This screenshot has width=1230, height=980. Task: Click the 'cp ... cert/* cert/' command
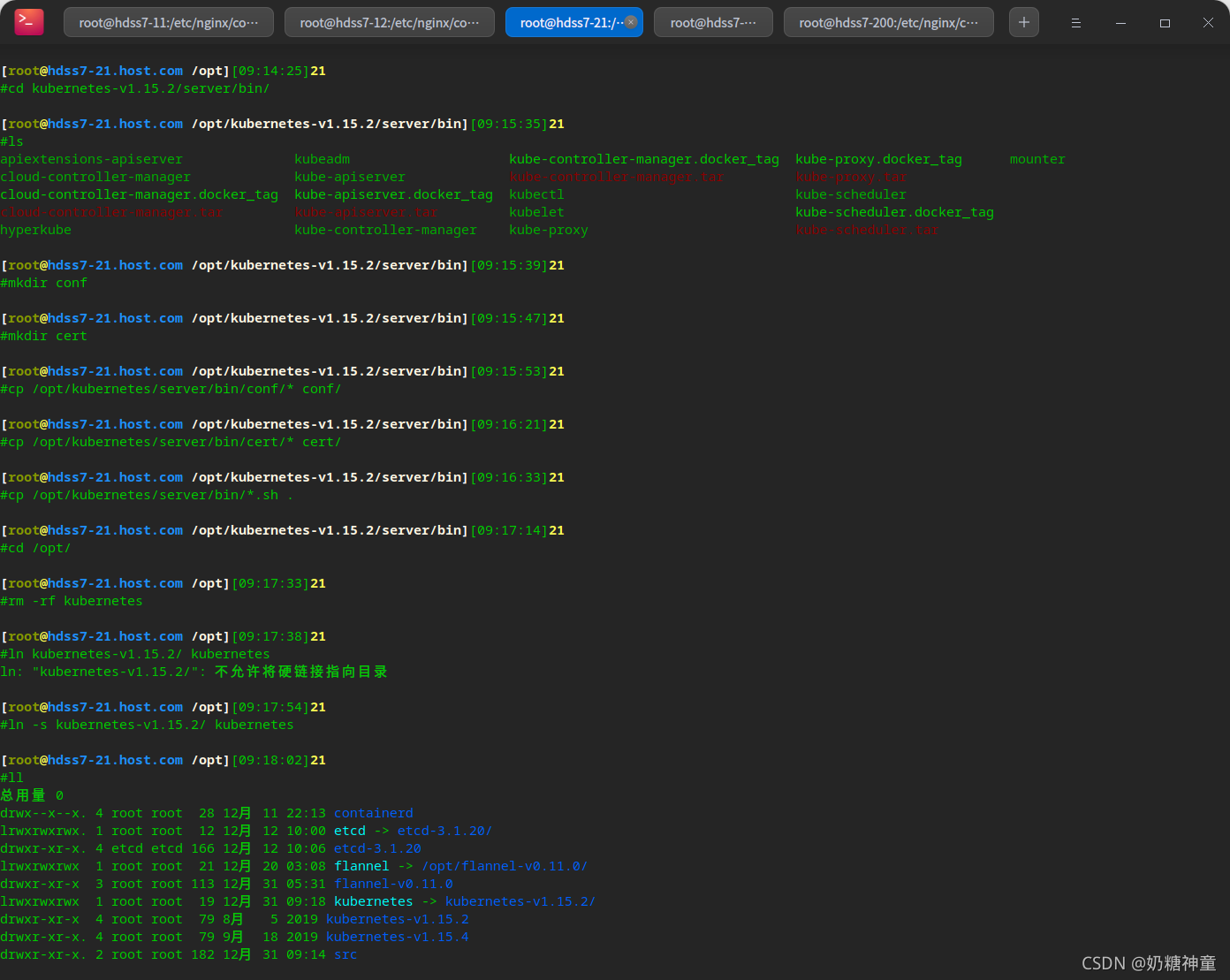(x=171, y=442)
